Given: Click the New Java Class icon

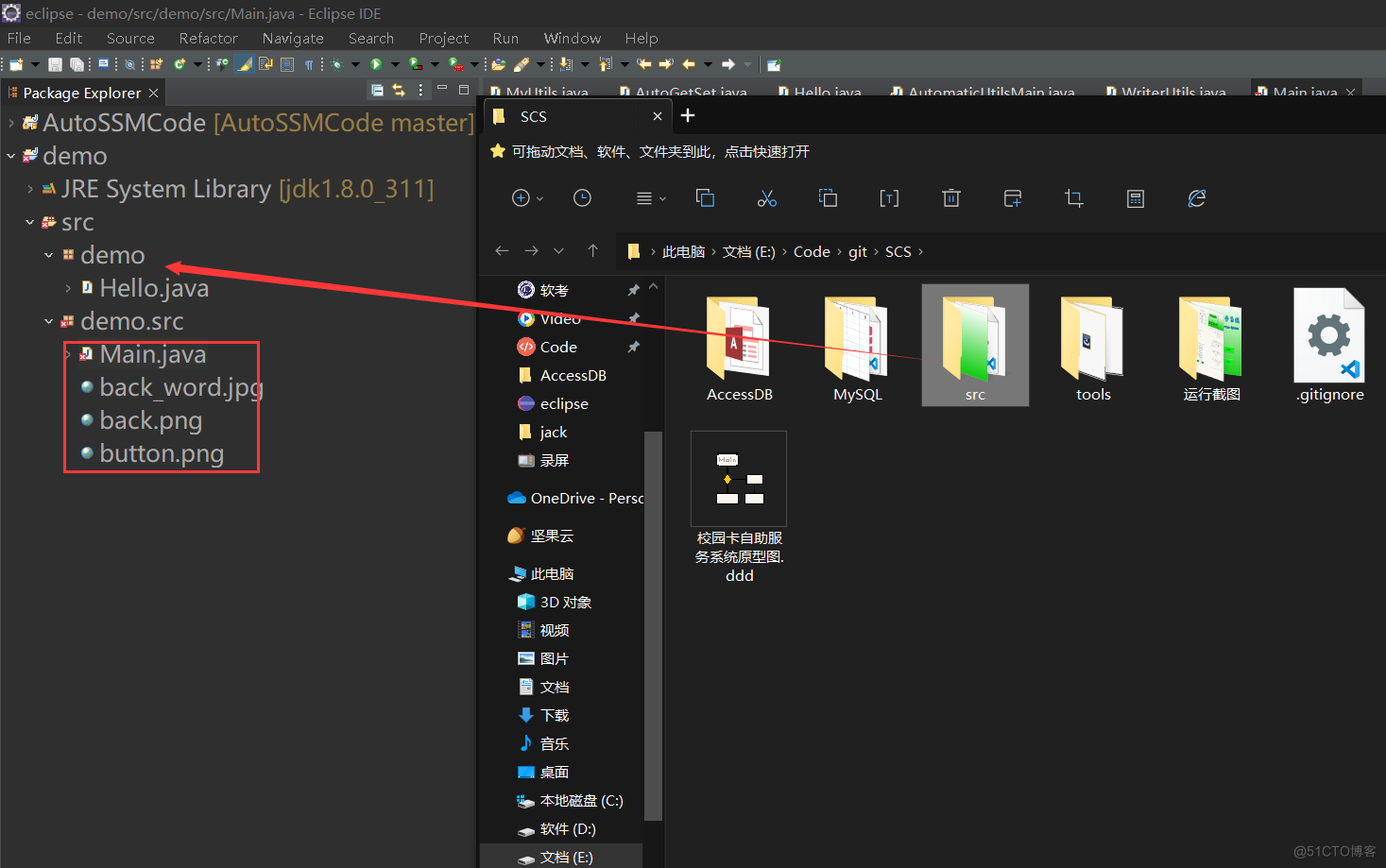Looking at the screenshot, I should [180, 64].
